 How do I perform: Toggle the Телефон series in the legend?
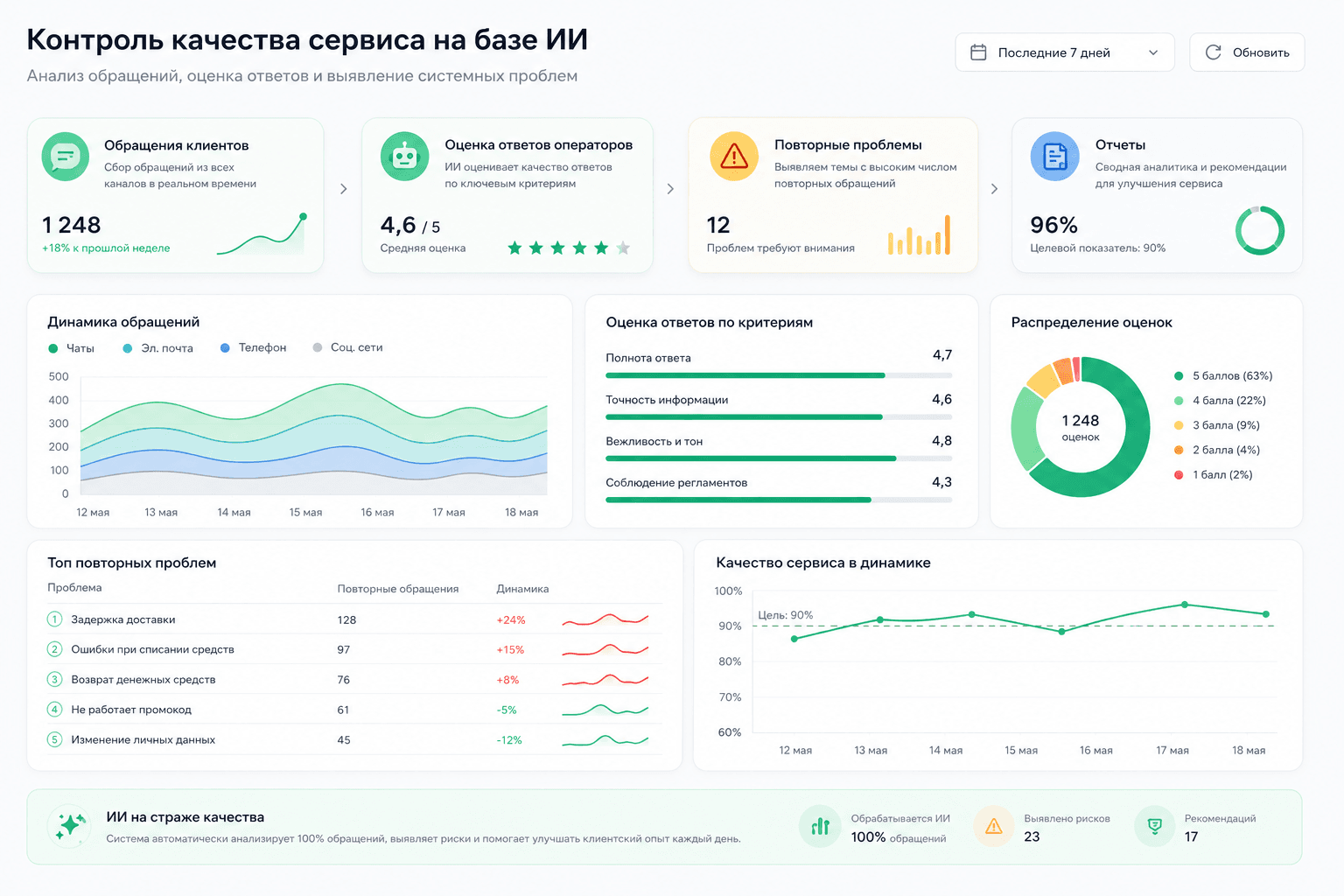[x=253, y=348]
